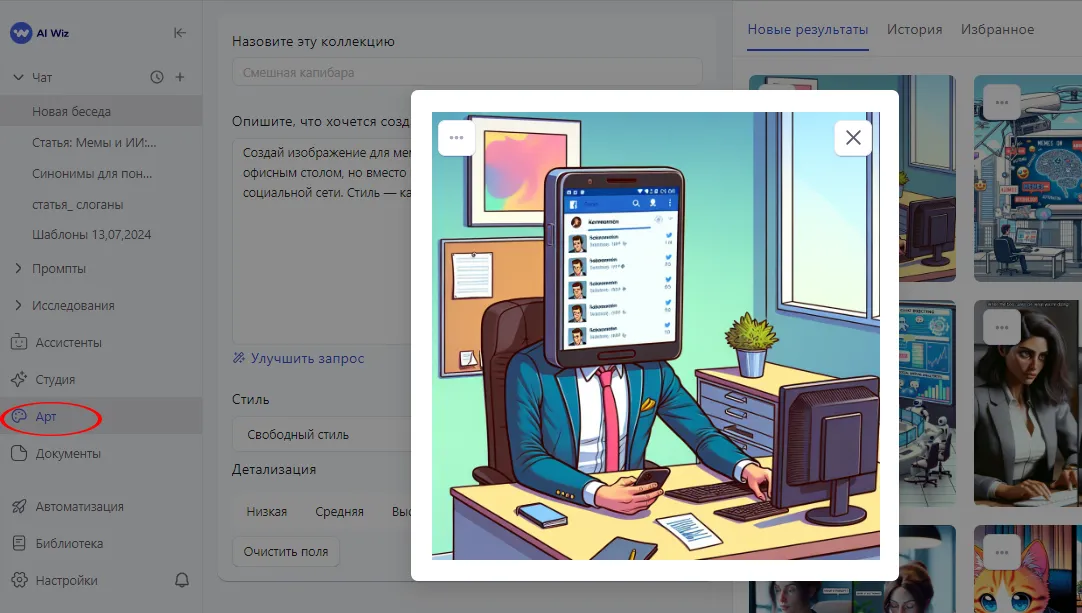The width and height of the screenshot is (1082, 613).
Task: Click the chat history clock icon
Action: [156, 77]
